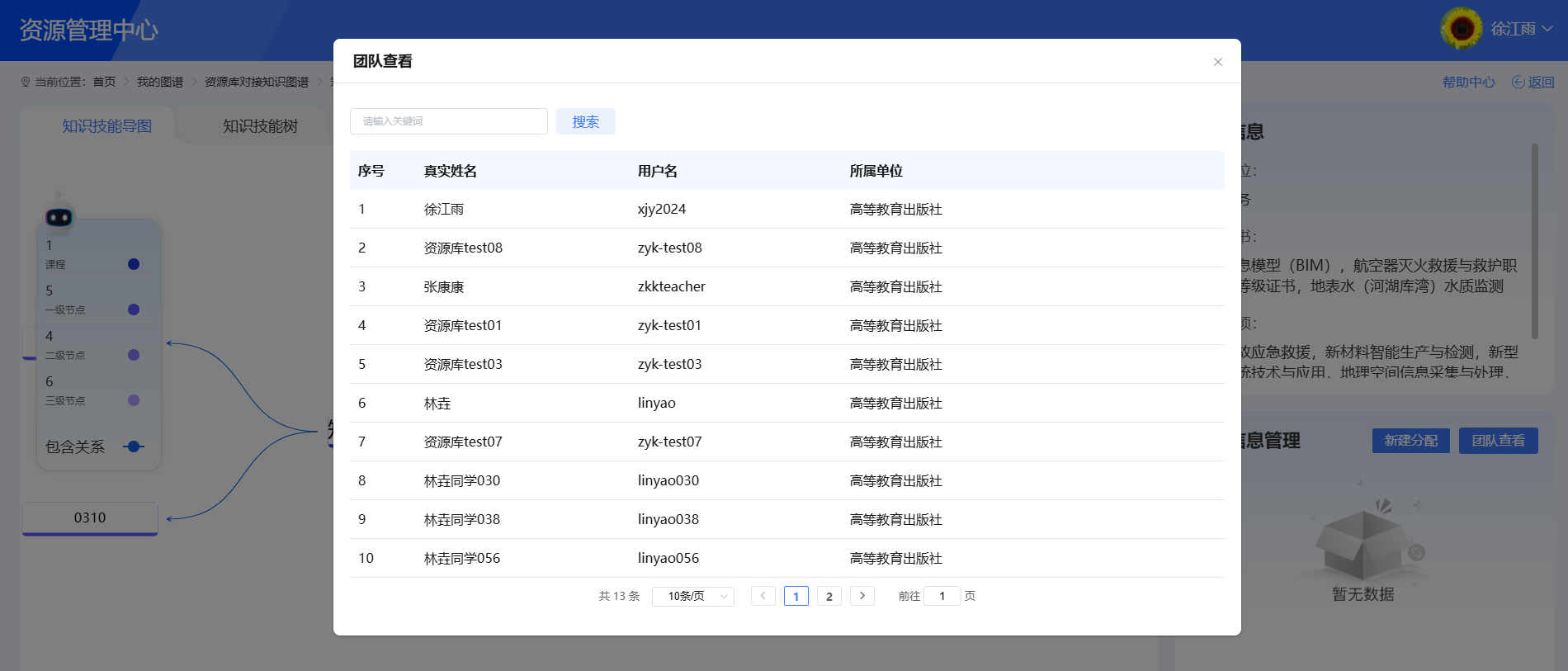
Task: Open 帮助中心 link
Action: 1468,82
